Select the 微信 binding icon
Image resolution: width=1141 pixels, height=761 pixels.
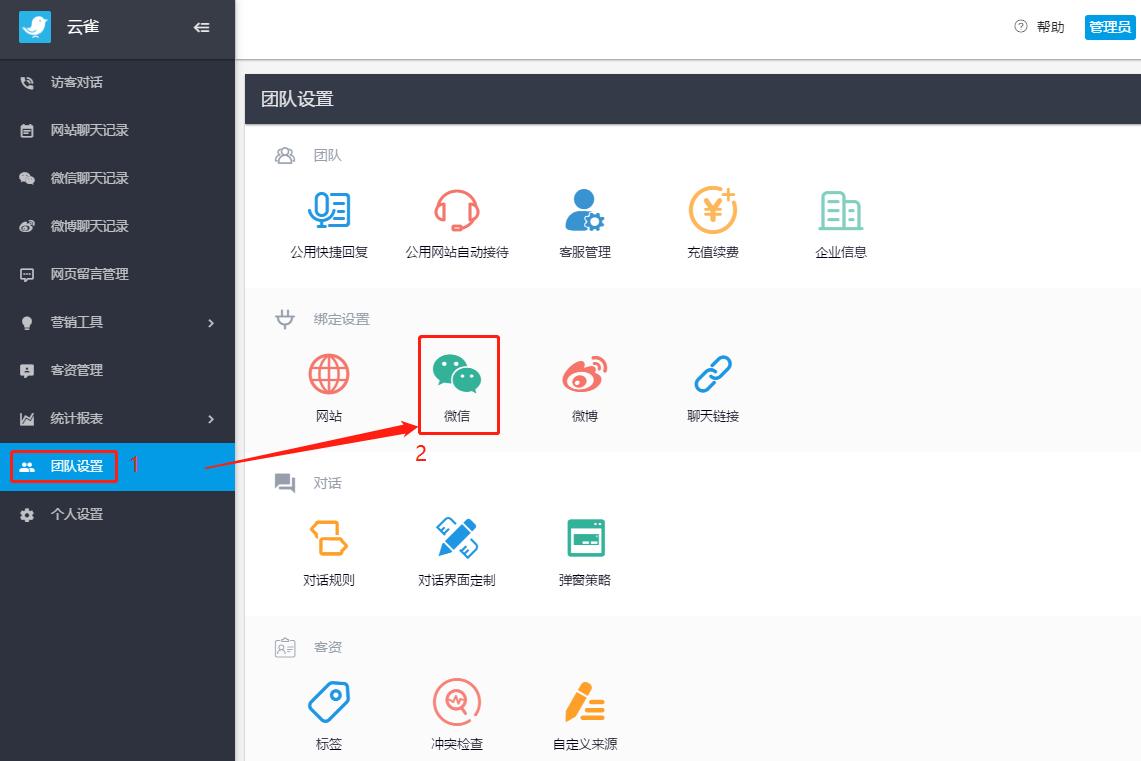(x=457, y=374)
